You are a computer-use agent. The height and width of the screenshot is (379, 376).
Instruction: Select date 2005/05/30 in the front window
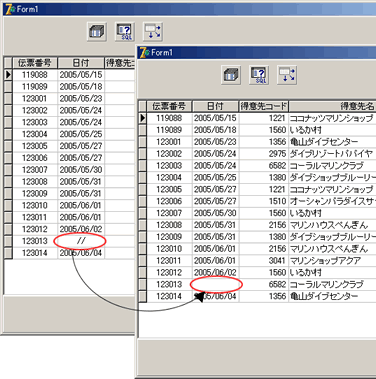(x=215, y=213)
